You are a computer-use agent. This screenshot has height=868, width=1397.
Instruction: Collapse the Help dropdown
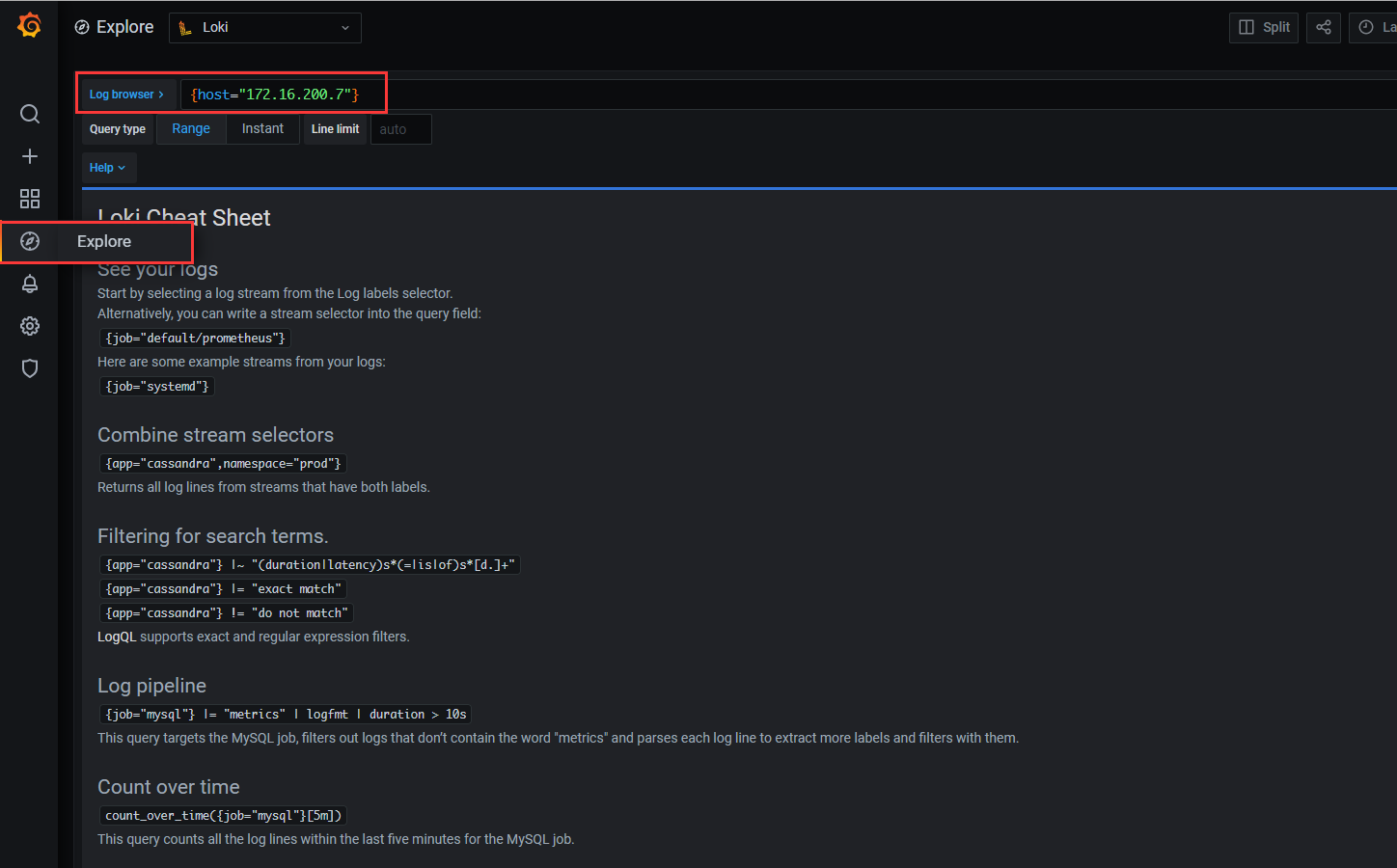[108, 168]
